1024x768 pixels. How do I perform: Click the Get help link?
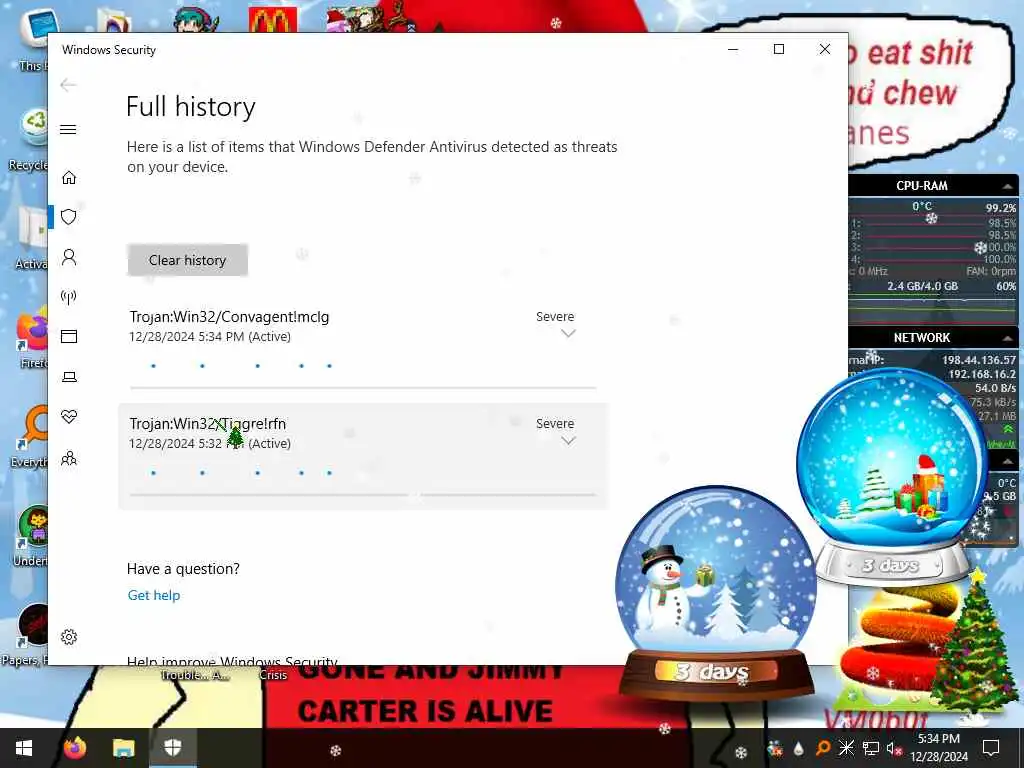(153, 595)
